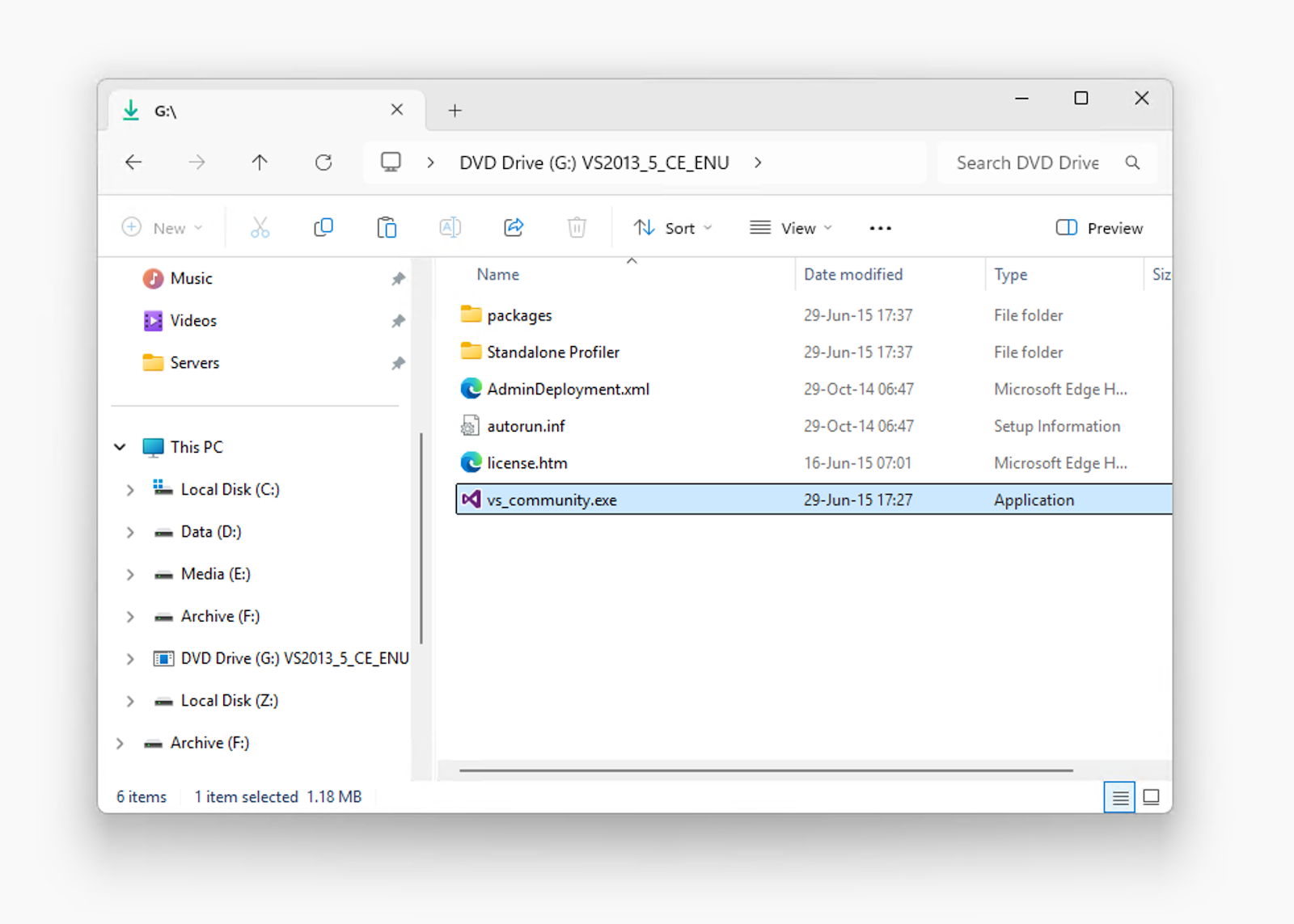This screenshot has width=1294, height=924.
Task: Open Music in navigation pane
Action: 191,279
